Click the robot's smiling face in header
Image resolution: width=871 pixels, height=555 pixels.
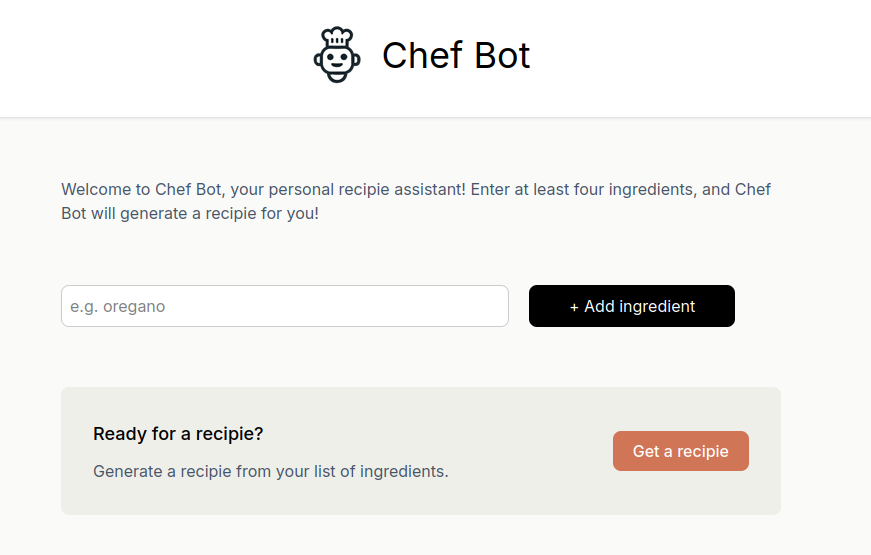337,63
